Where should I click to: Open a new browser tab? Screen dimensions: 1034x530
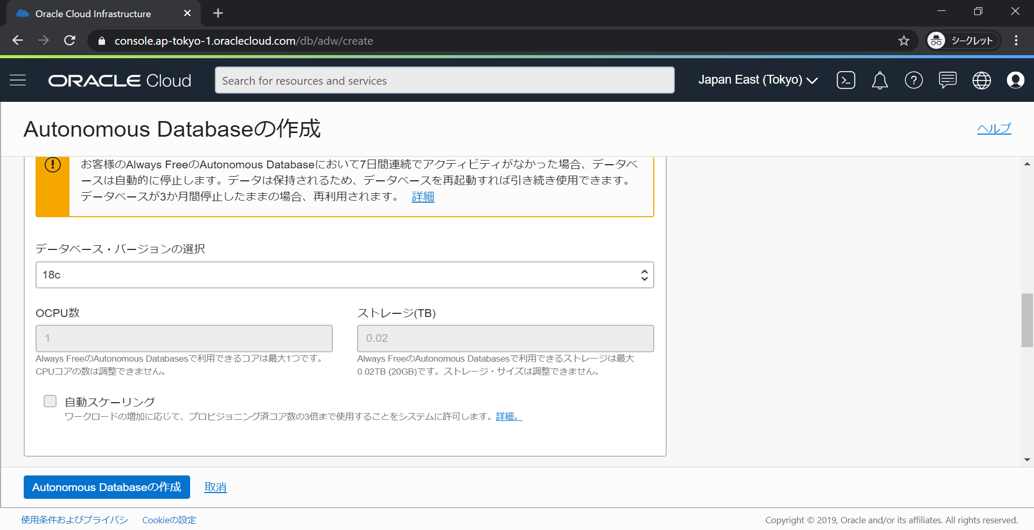point(218,13)
